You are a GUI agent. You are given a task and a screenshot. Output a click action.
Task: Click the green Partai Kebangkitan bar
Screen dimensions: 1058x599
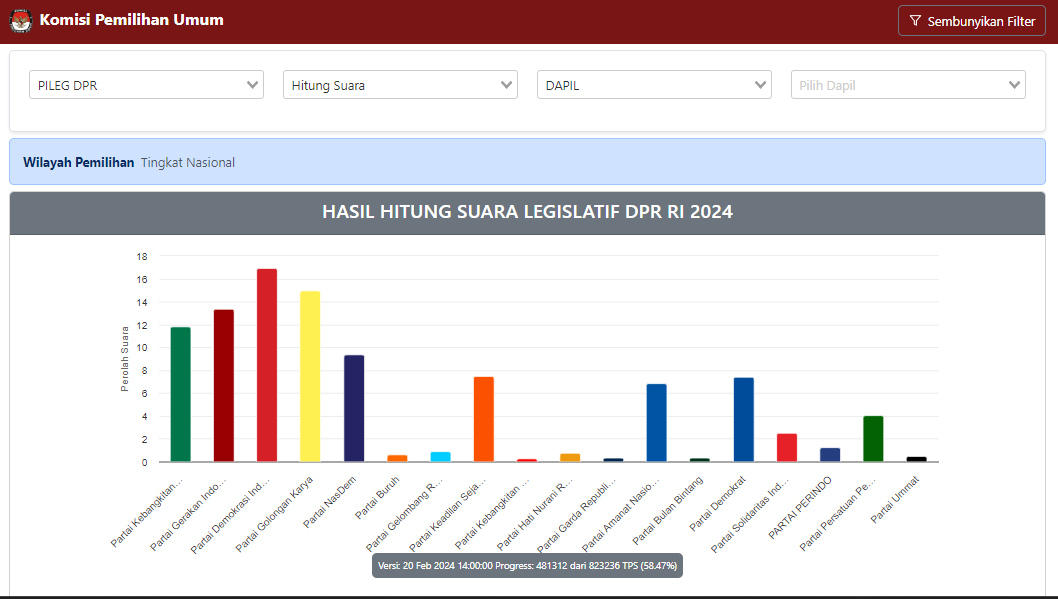click(x=180, y=395)
